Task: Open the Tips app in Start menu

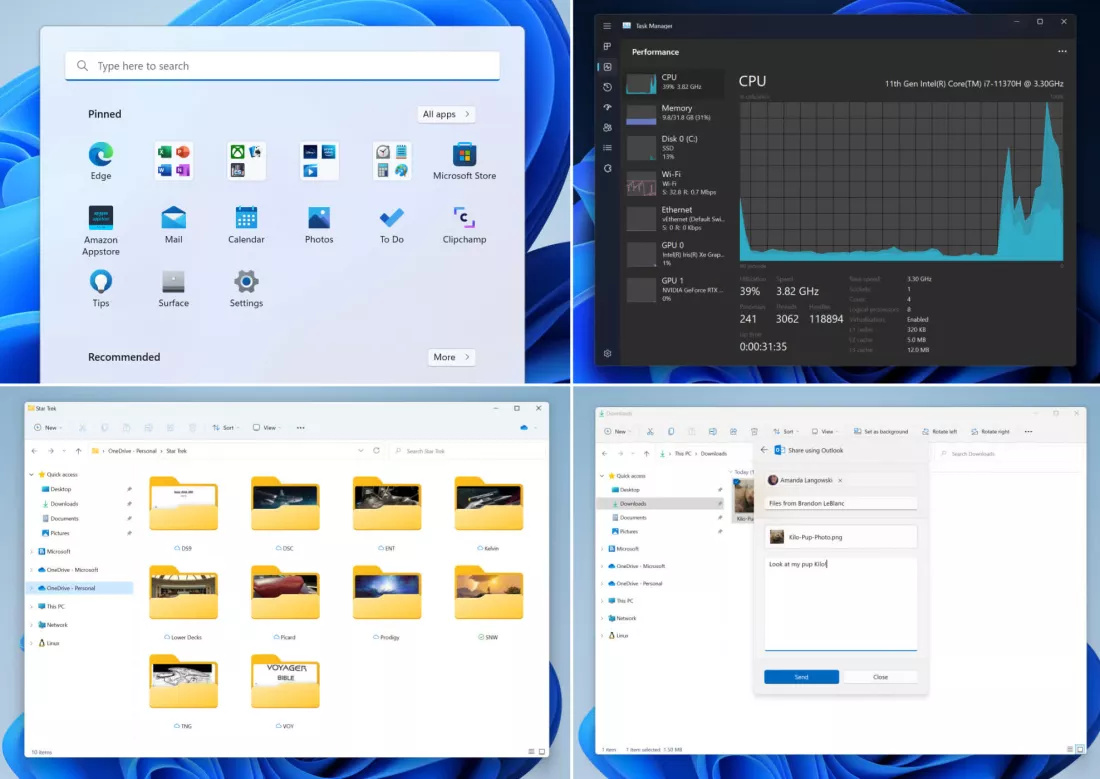Action: [x=100, y=288]
